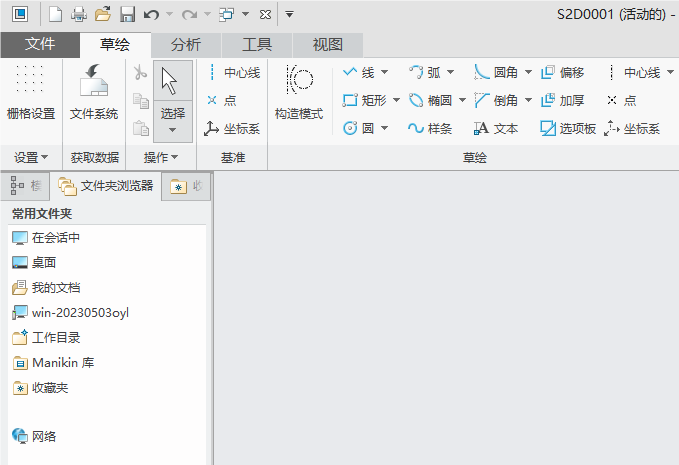
Task: Click the Undo arrow icon
Action: click(151, 15)
